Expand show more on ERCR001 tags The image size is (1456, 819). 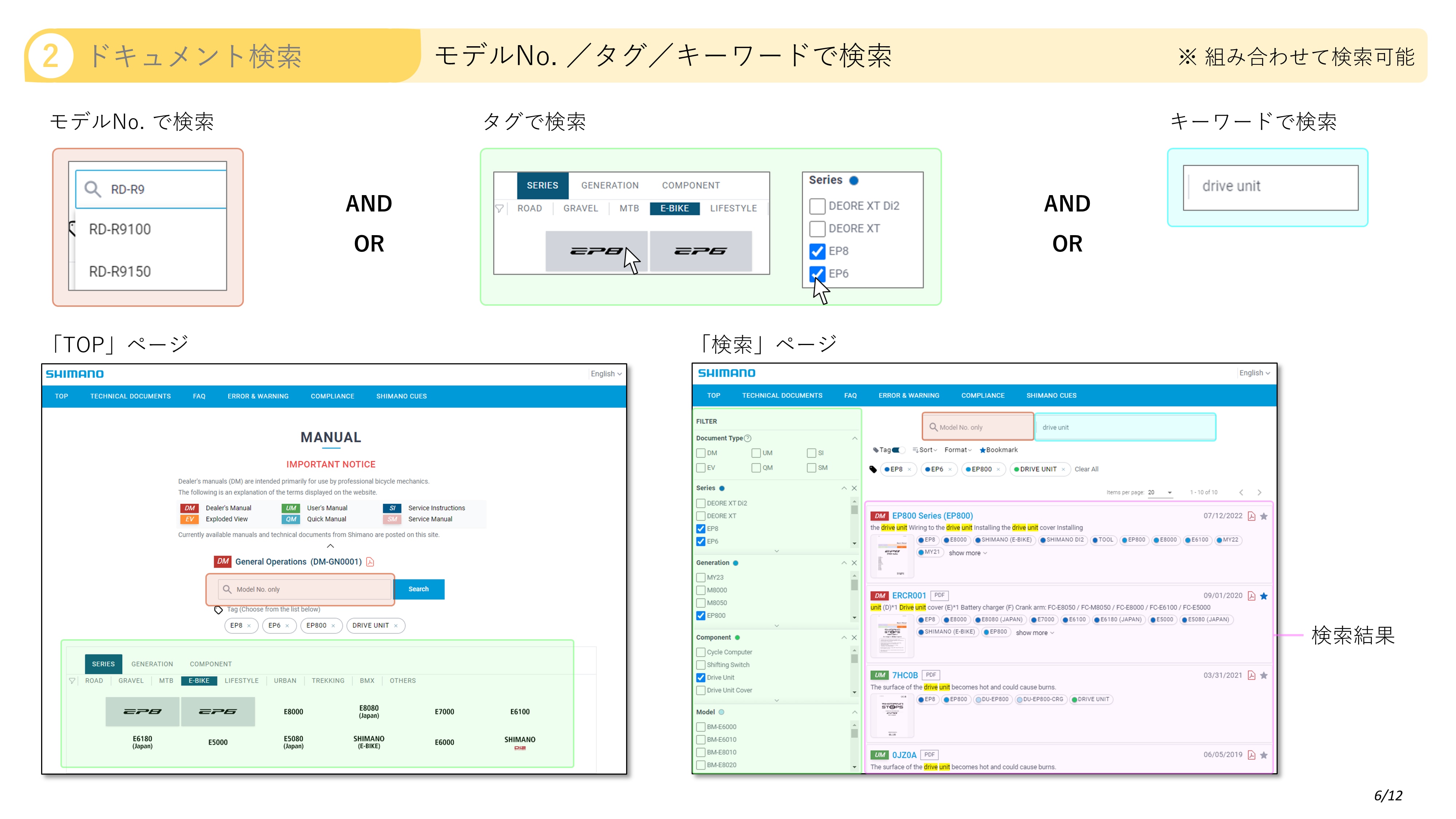coord(1035,633)
